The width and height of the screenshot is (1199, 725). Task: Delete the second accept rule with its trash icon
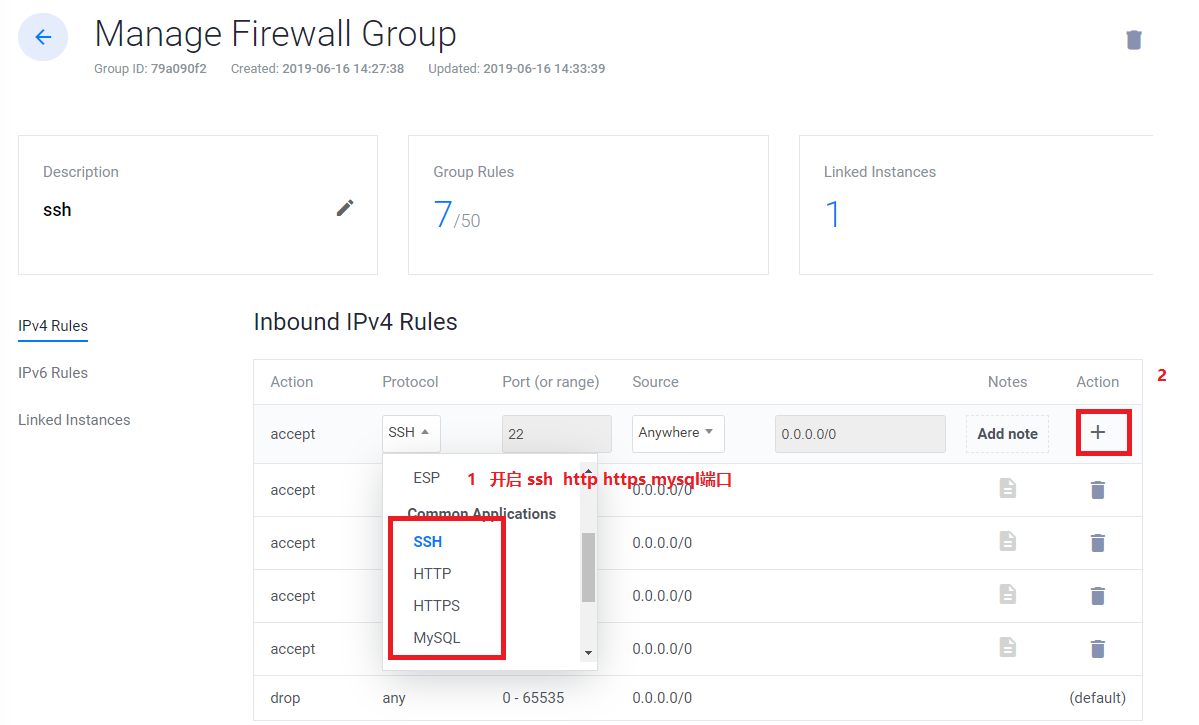(x=1097, y=543)
